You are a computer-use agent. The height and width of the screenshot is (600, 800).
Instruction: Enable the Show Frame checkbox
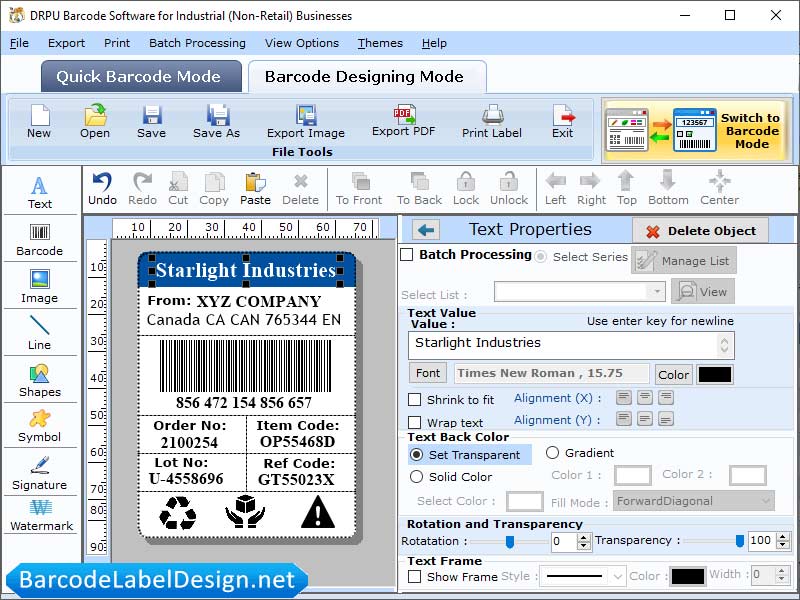pyautogui.click(x=415, y=577)
